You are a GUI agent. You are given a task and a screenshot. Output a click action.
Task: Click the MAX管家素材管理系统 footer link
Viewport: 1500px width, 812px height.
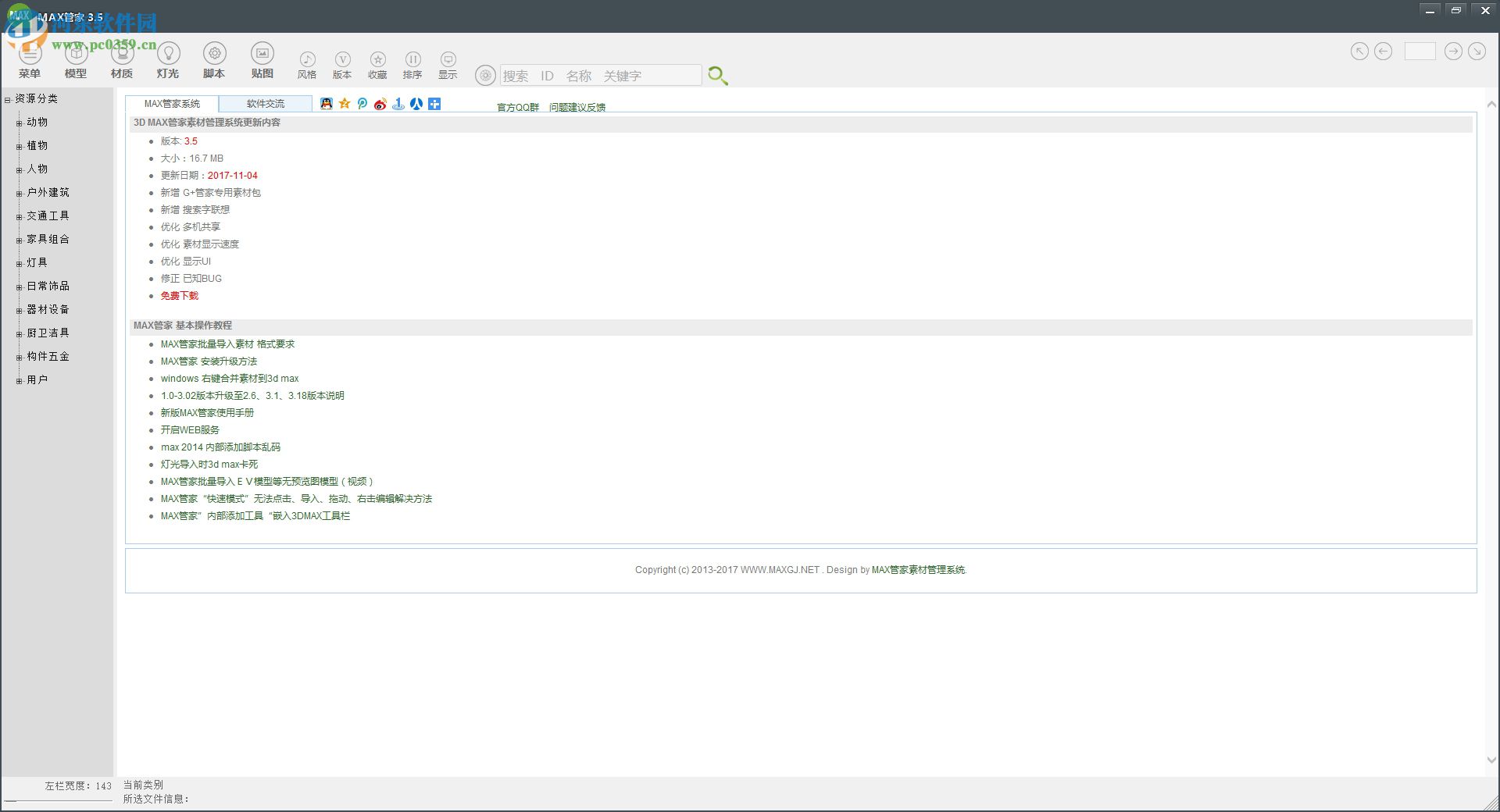click(918, 570)
